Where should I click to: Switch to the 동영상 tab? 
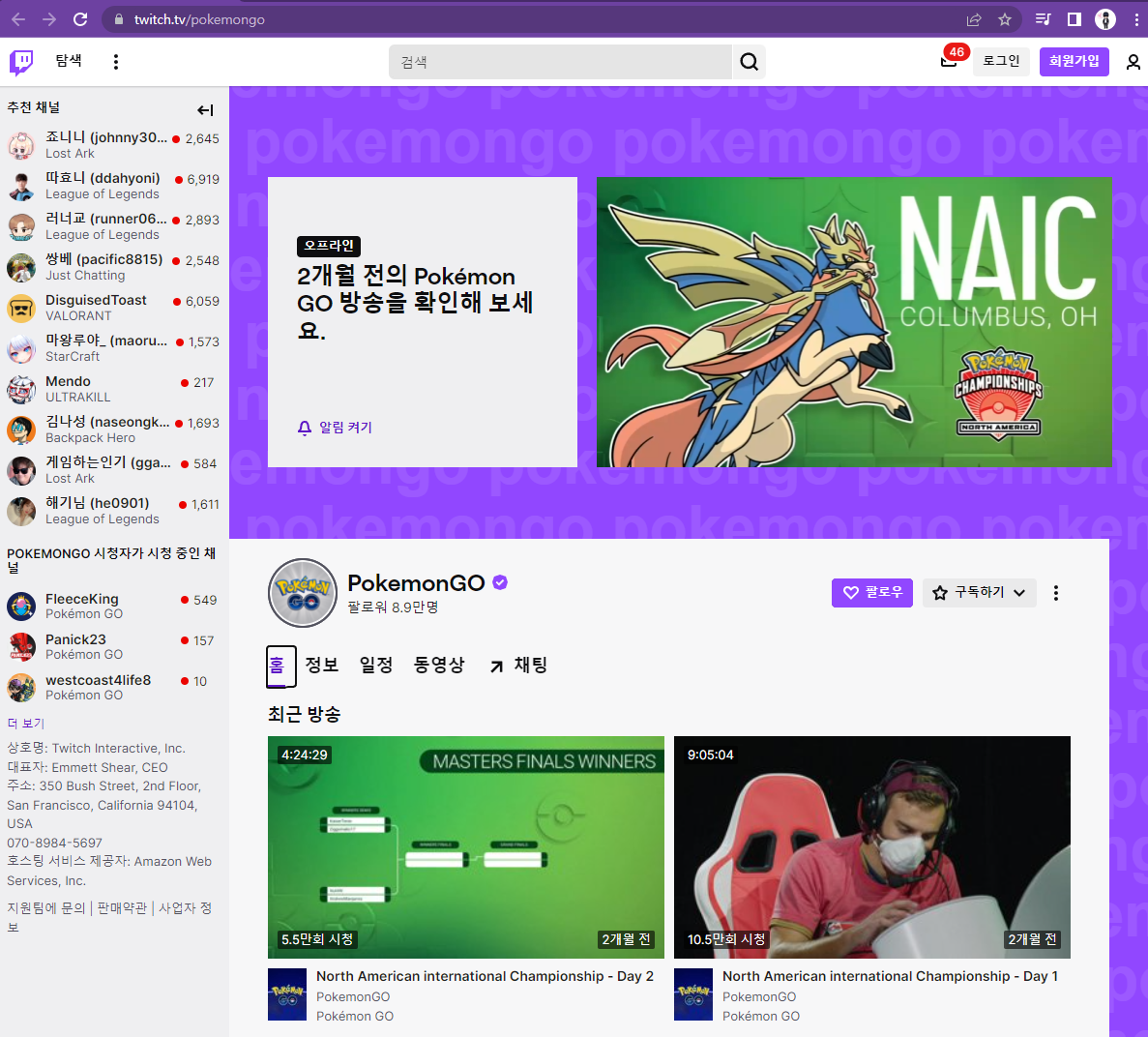click(x=438, y=665)
